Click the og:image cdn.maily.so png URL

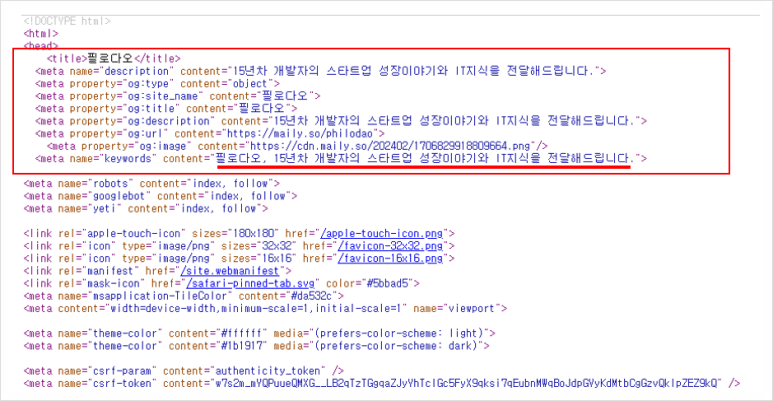coord(389,146)
